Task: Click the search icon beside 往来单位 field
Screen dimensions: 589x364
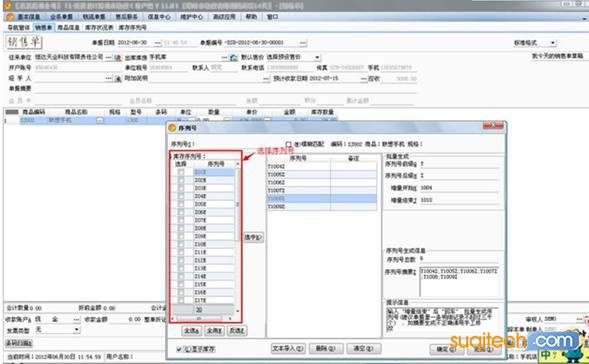Action: 118,57
